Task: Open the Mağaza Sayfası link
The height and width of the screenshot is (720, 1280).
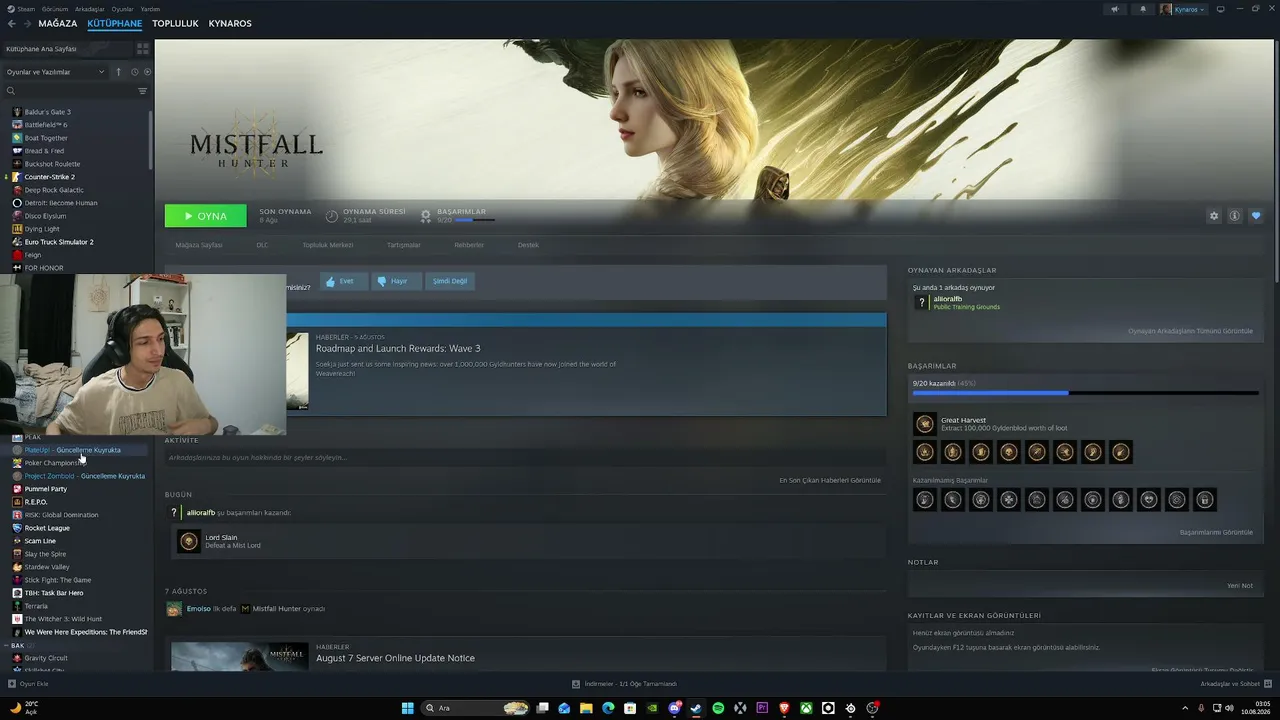Action: pyautogui.click(x=199, y=245)
